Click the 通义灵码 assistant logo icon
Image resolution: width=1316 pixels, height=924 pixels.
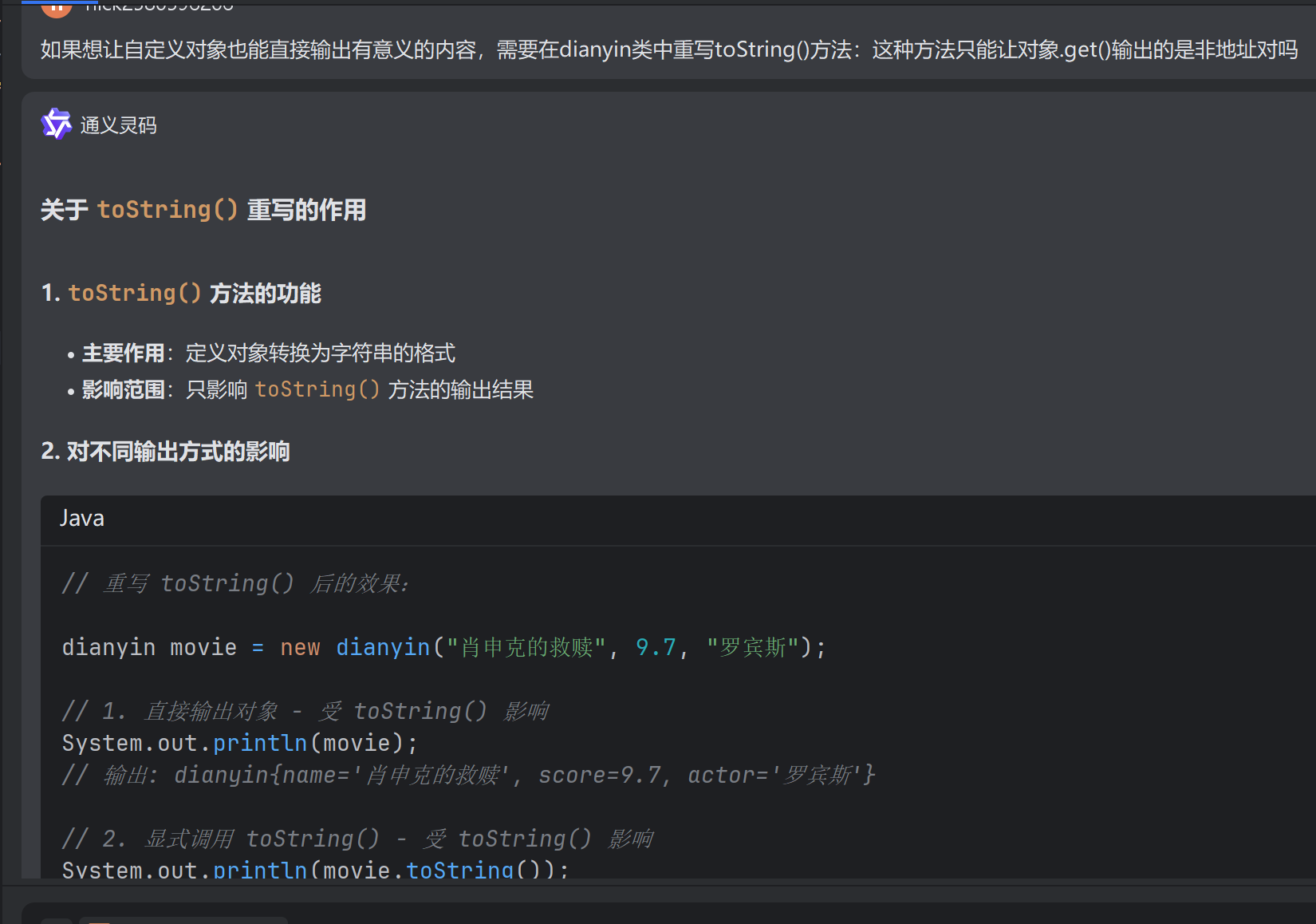pos(55,124)
